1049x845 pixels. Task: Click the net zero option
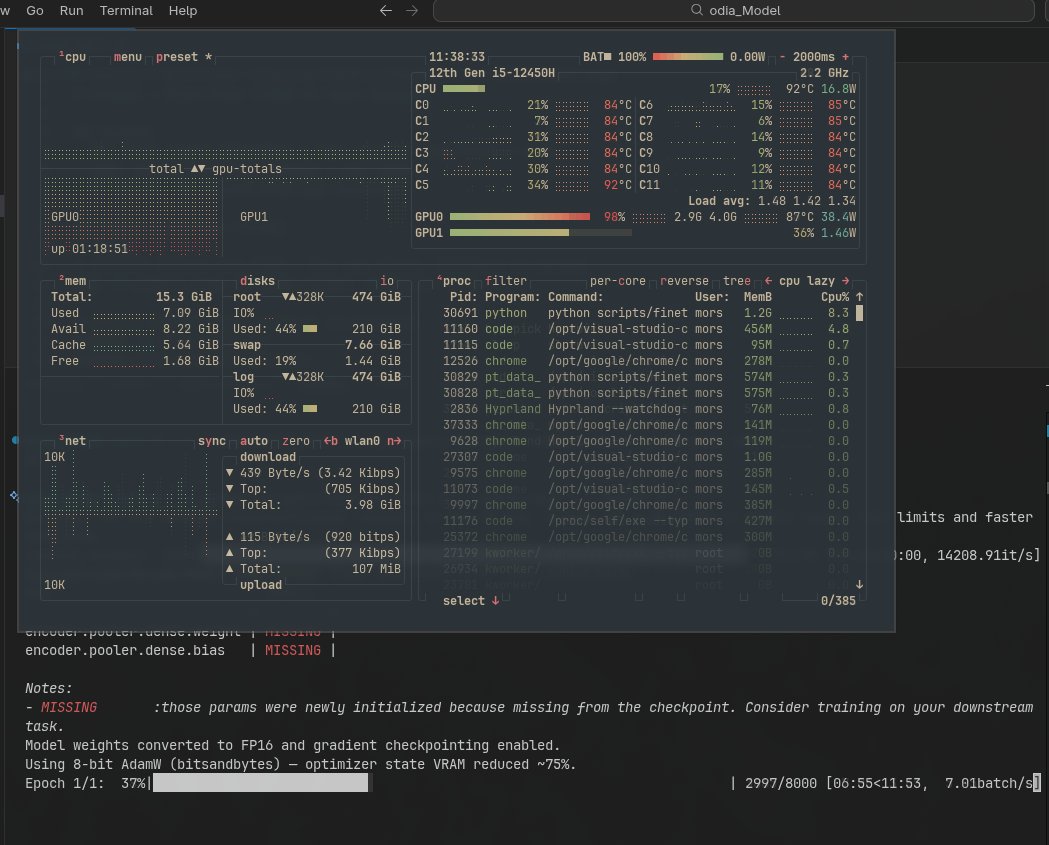(296, 441)
